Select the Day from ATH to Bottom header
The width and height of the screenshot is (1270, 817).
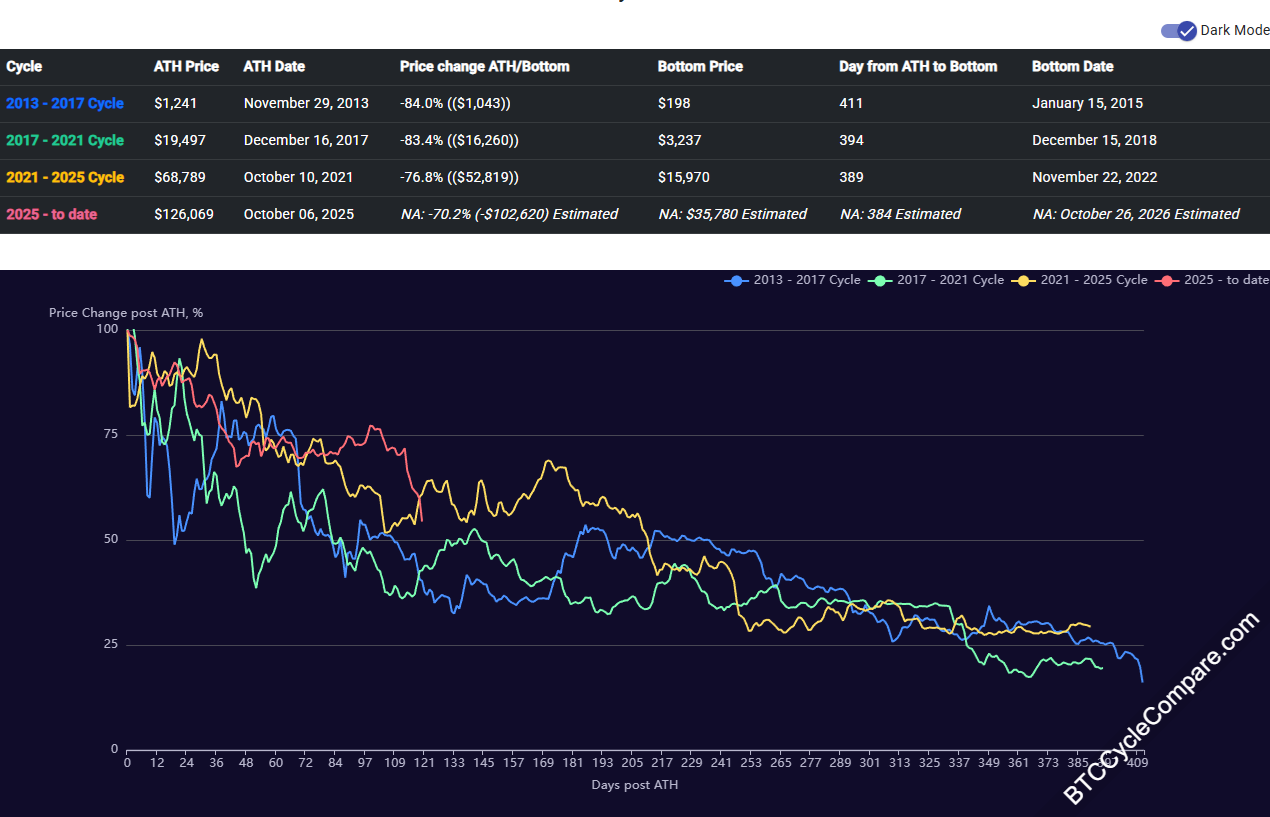click(x=918, y=67)
